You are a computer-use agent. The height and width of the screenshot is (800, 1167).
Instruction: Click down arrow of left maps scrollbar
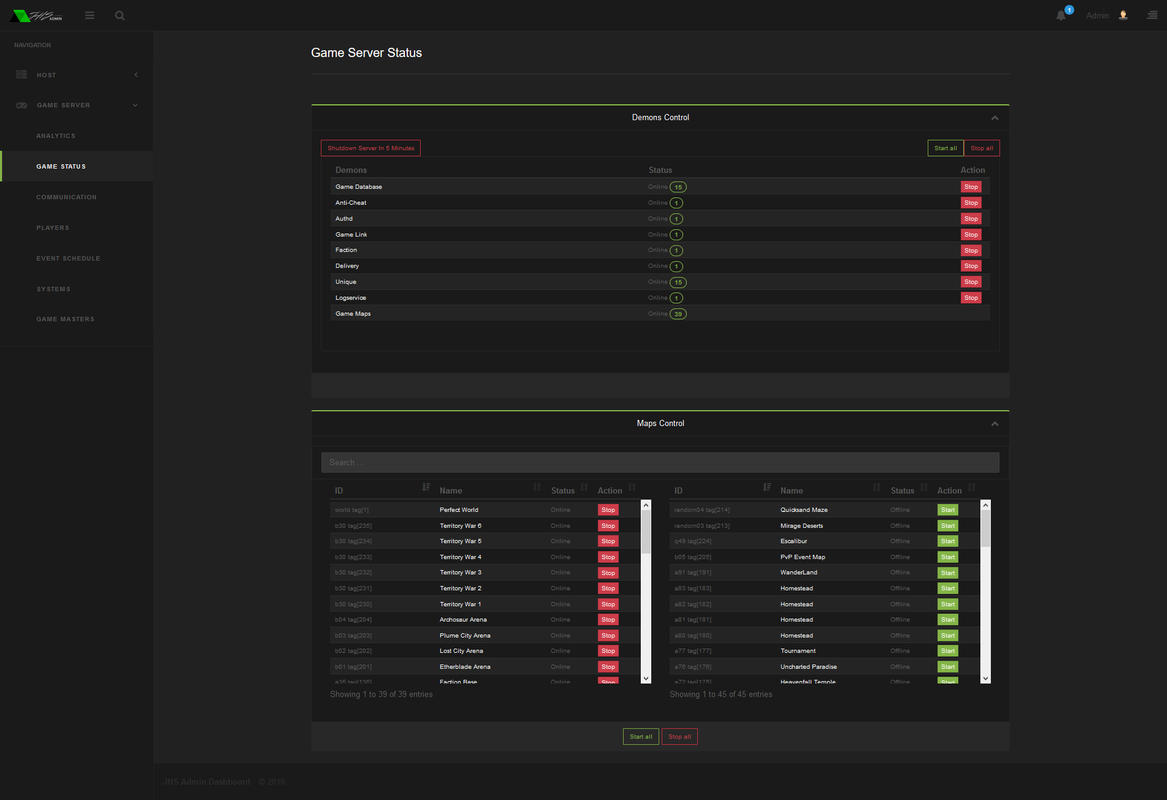pos(646,678)
